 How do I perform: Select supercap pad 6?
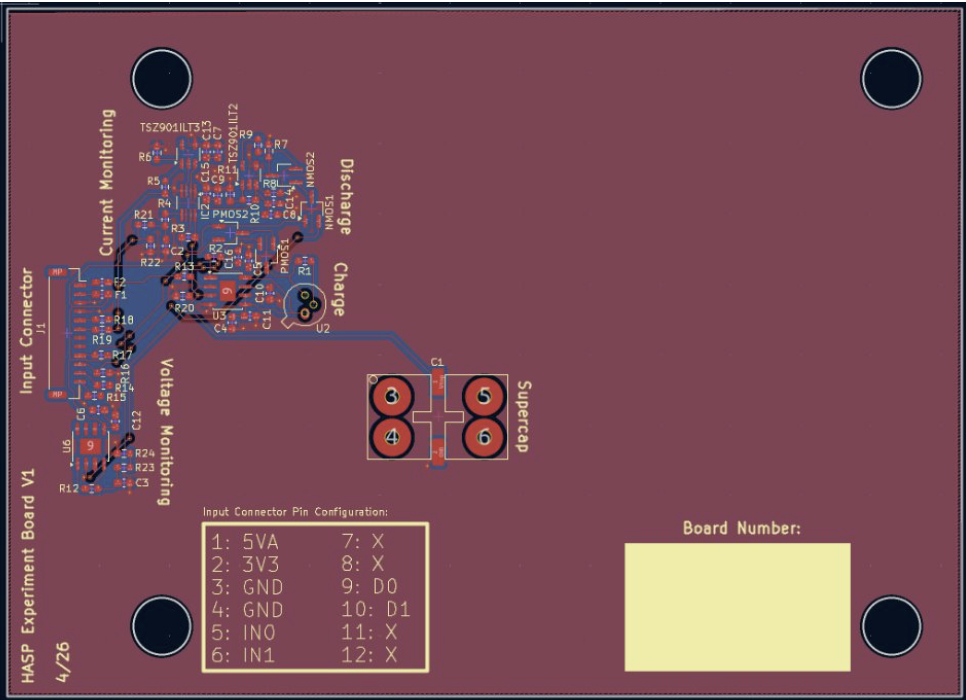click(485, 438)
